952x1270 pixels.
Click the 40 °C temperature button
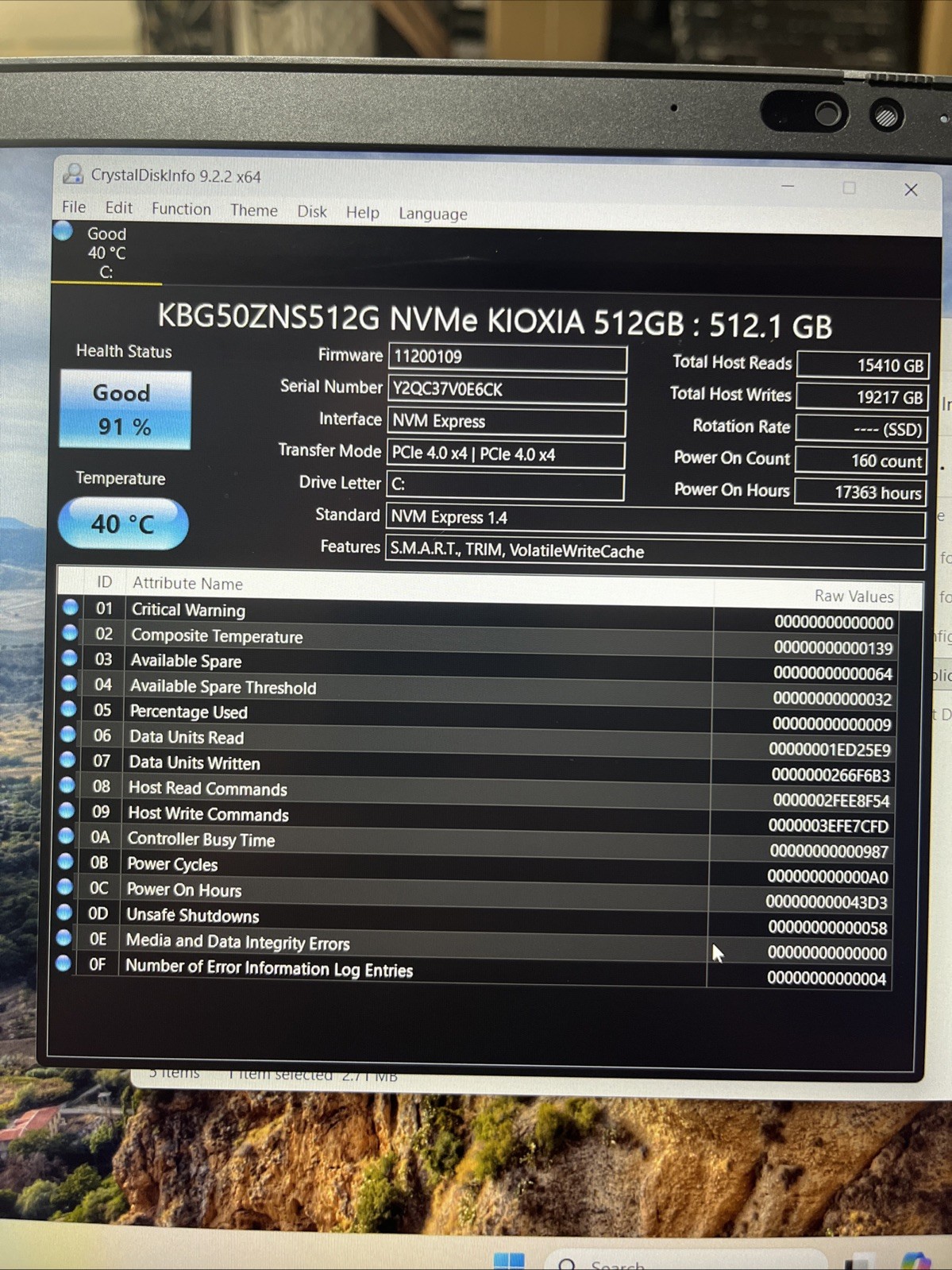click(x=123, y=523)
